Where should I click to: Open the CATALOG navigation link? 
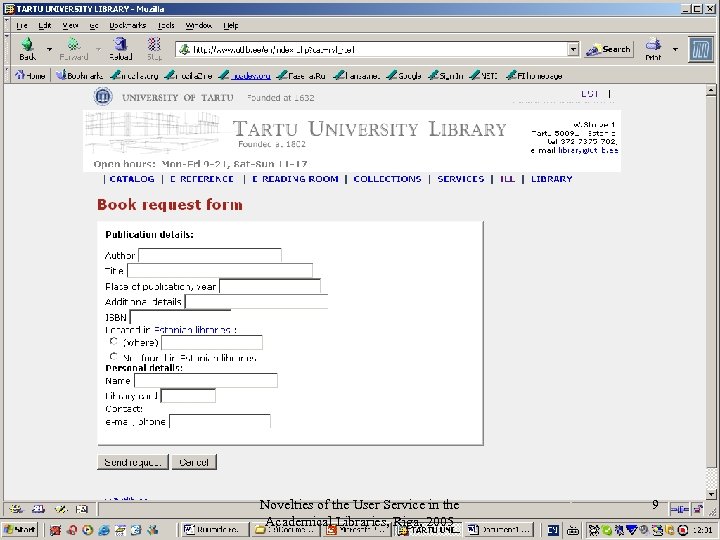(132, 179)
